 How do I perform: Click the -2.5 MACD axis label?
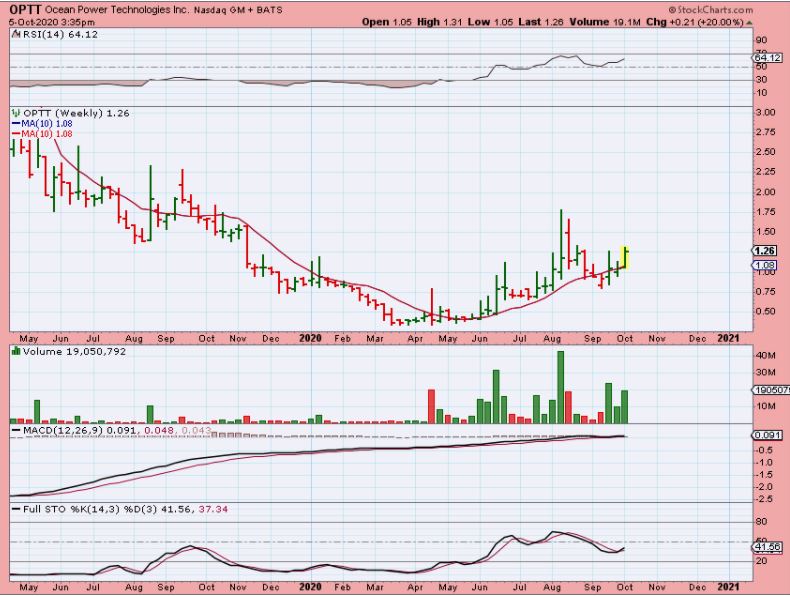(764, 499)
